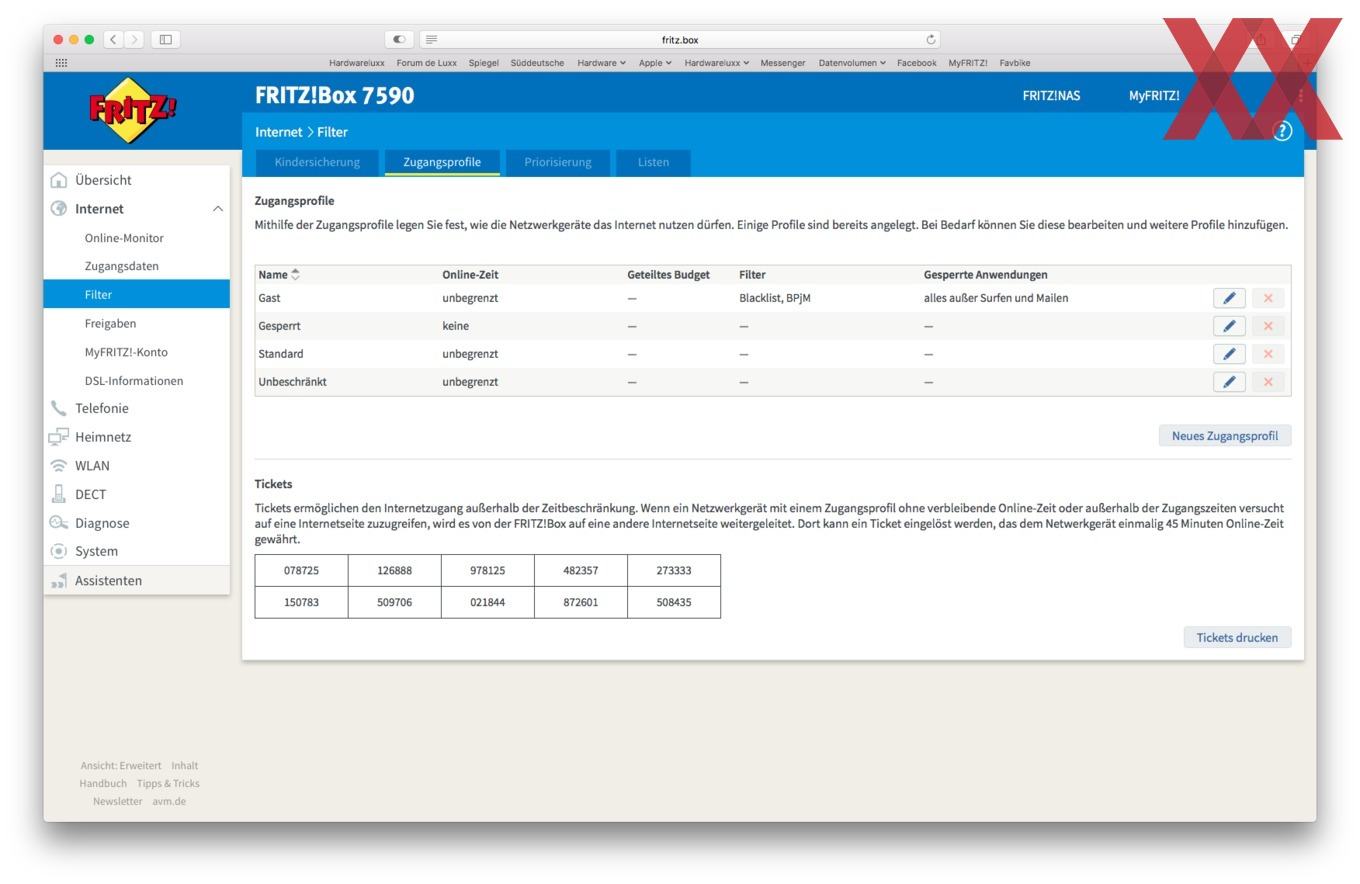Edit the Unbeschränkt access profile
1360x884 pixels.
(1229, 382)
